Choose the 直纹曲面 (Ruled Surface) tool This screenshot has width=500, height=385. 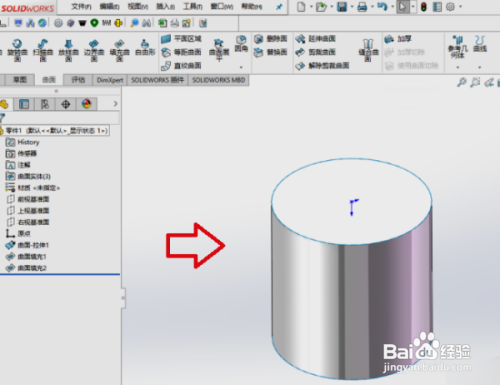pyautogui.click(x=181, y=66)
